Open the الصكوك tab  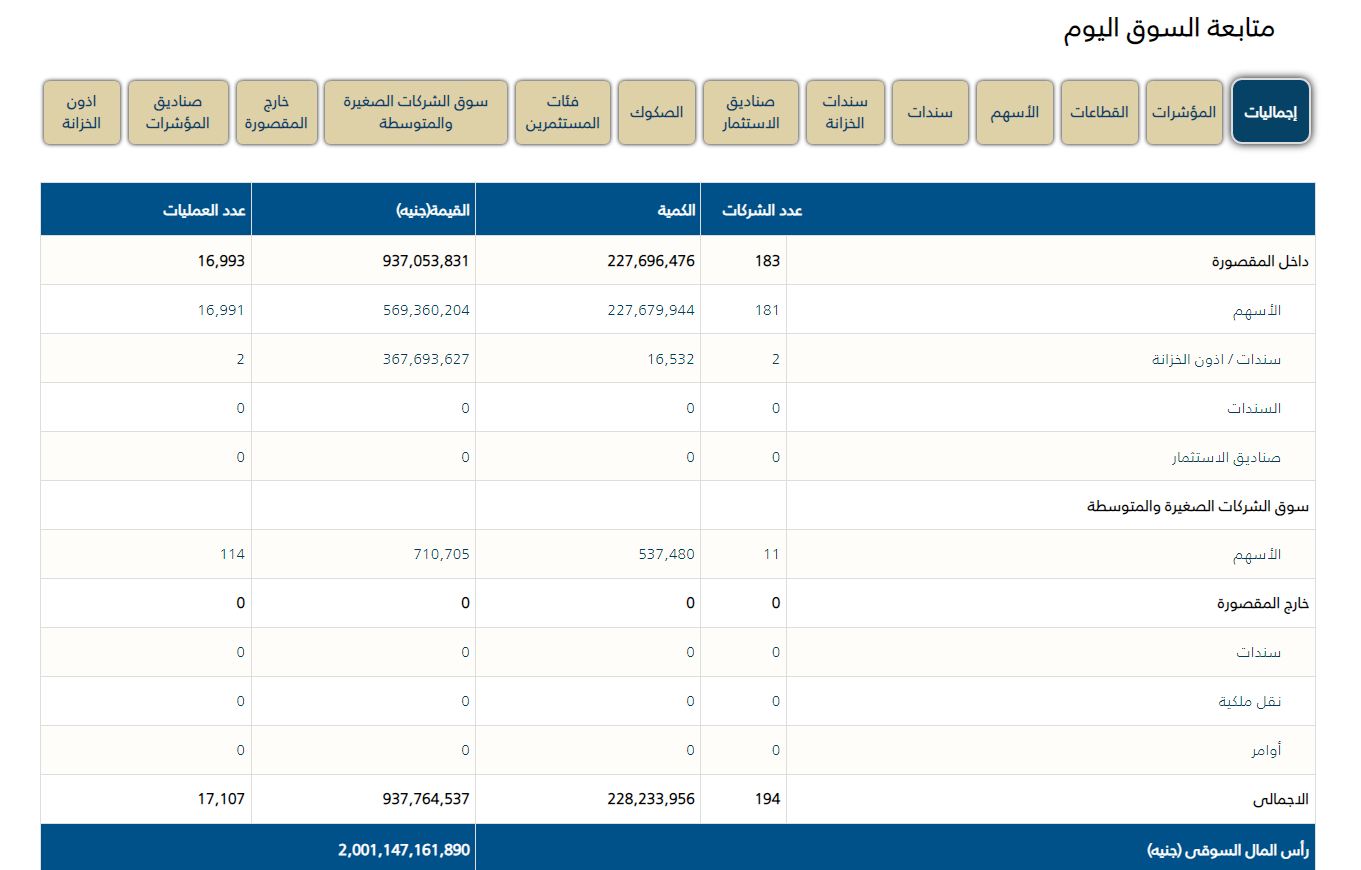(x=656, y=112)
